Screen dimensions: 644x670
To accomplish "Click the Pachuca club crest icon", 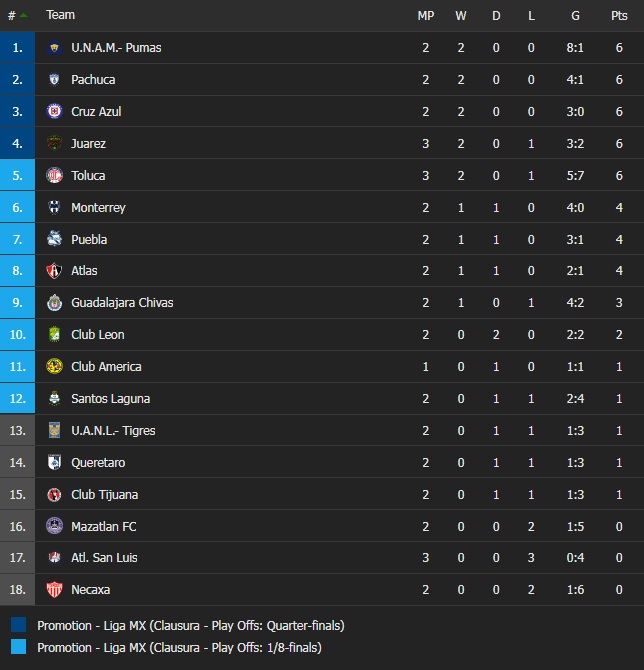I will pos(55,80).
